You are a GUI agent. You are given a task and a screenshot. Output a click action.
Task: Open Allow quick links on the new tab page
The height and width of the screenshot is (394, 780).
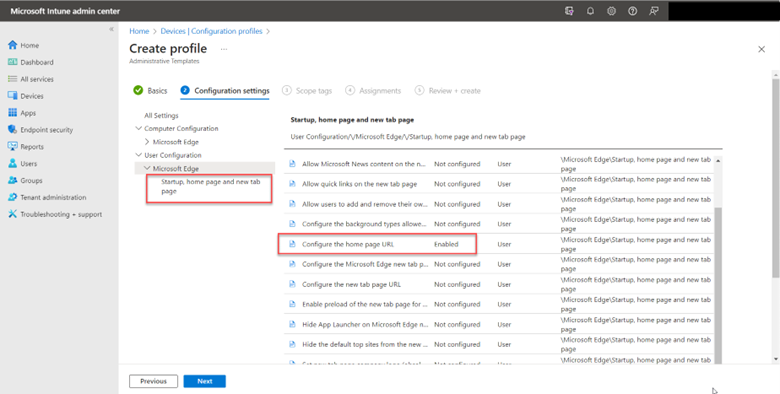360,184
